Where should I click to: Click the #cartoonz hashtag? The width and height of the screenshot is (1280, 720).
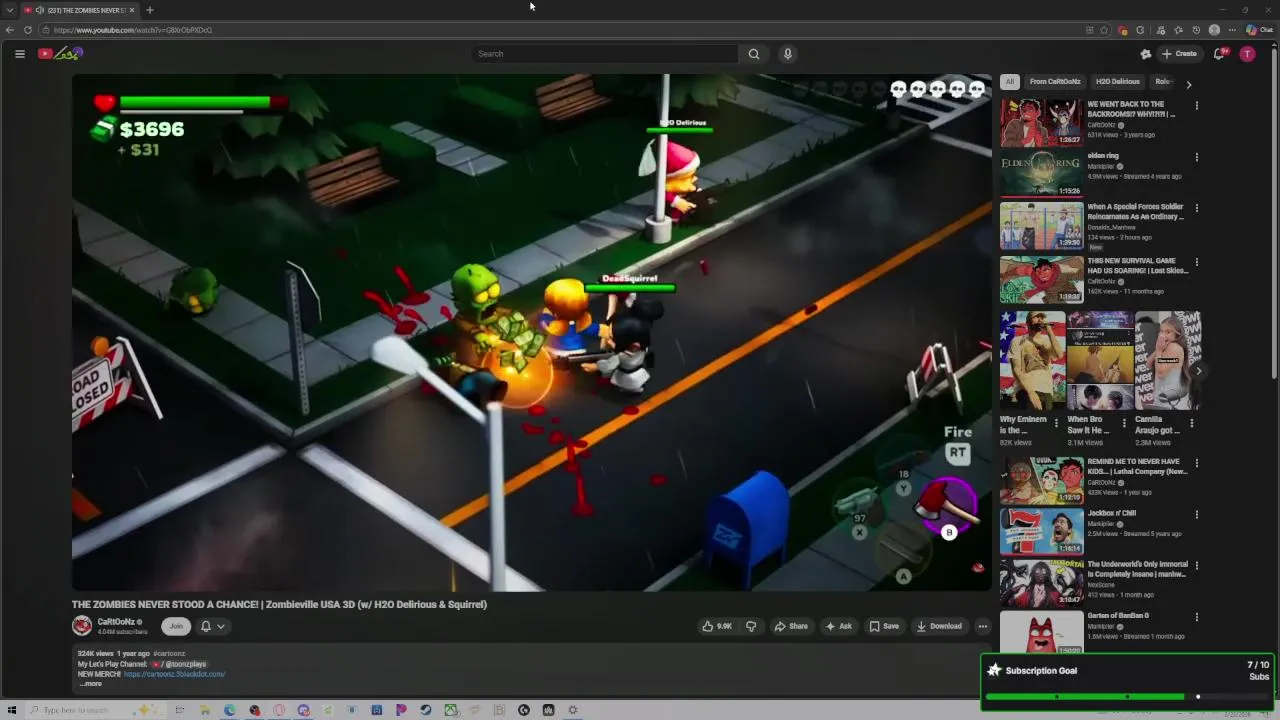[x=169, y=654]
